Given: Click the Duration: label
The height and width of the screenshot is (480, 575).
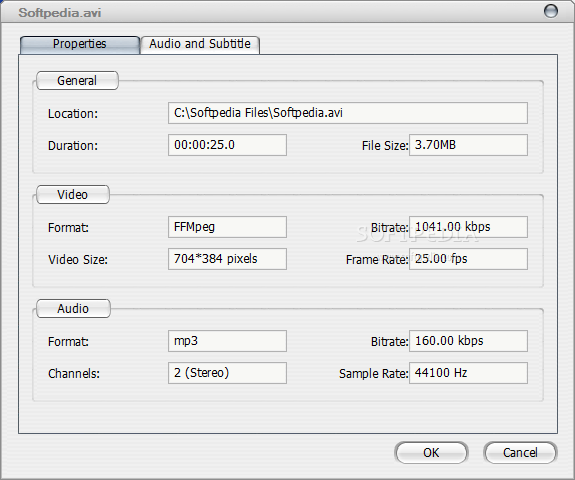Looking at the screenshot, I should [x=73, y=146].
